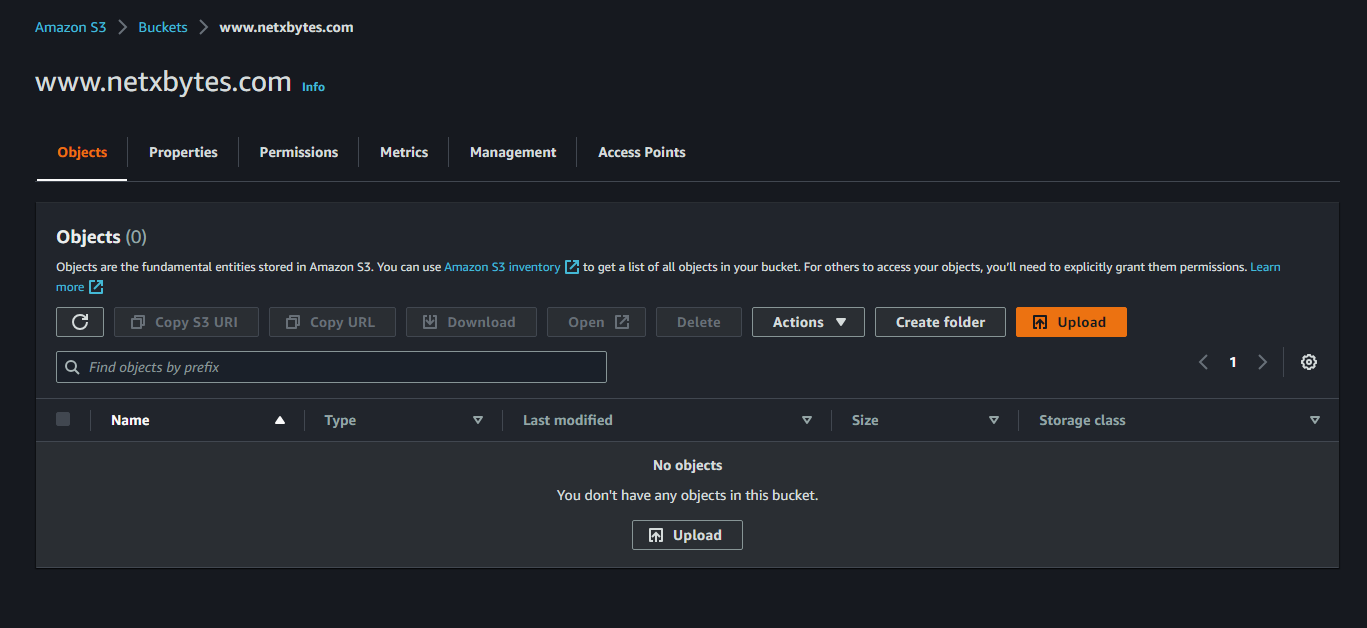The image size is (1367, 628).
Task: Click the refresh objects icon button
Action: tap(80, 322)
